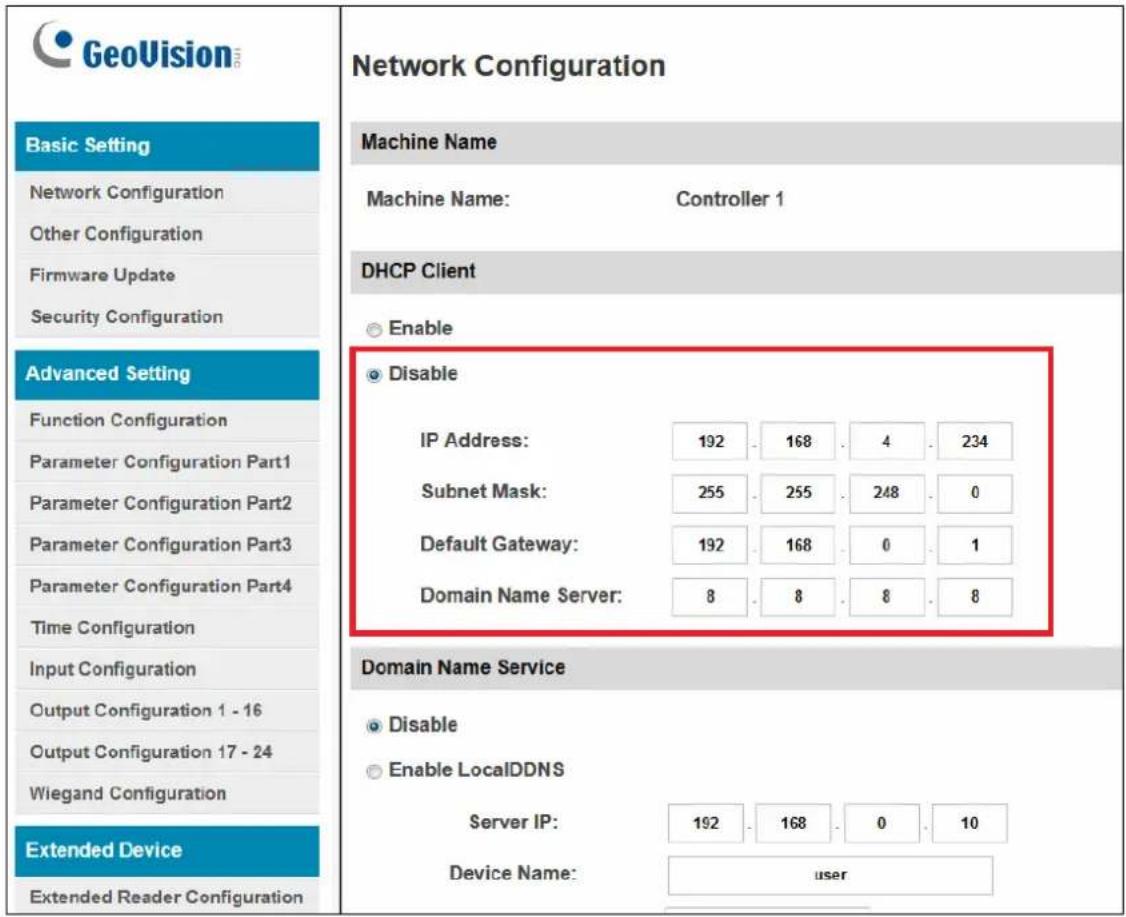Click Domain Name Server fourth octet field
The height and width of the screenshot is (917, 1126).
[974, 597]
